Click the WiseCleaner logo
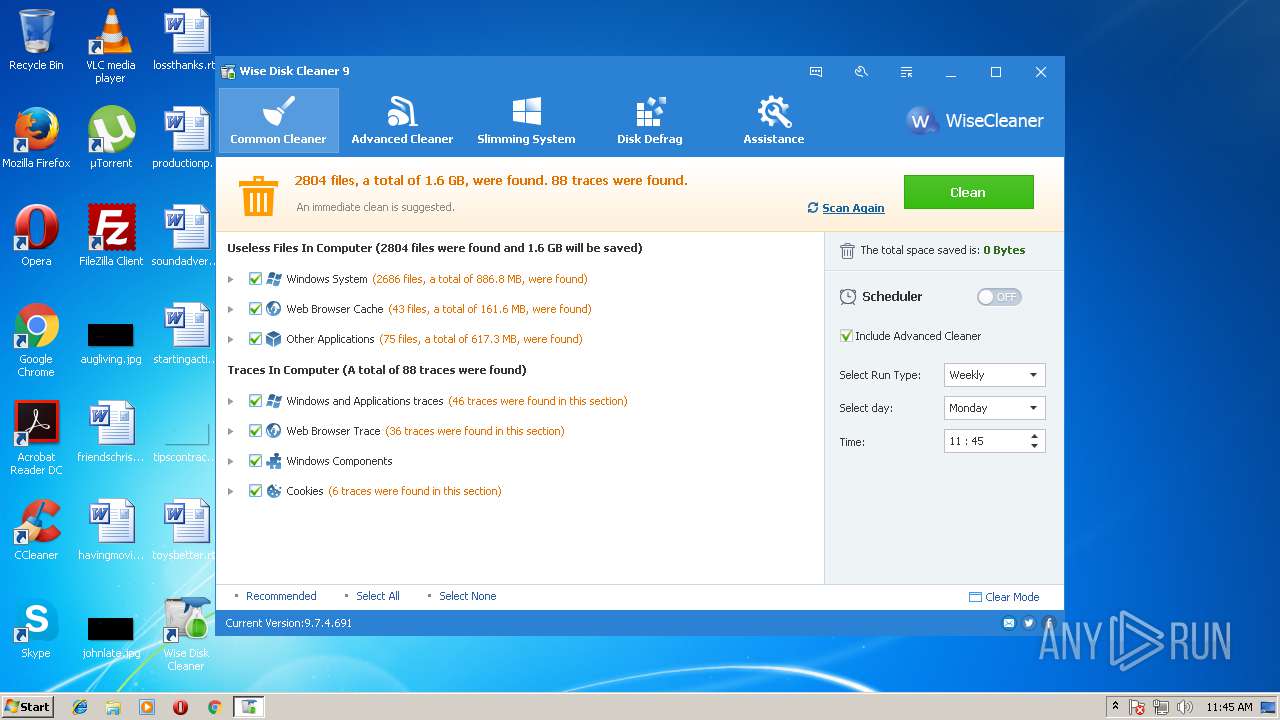This screenshot has width=1280, height=720. point(975,121)
